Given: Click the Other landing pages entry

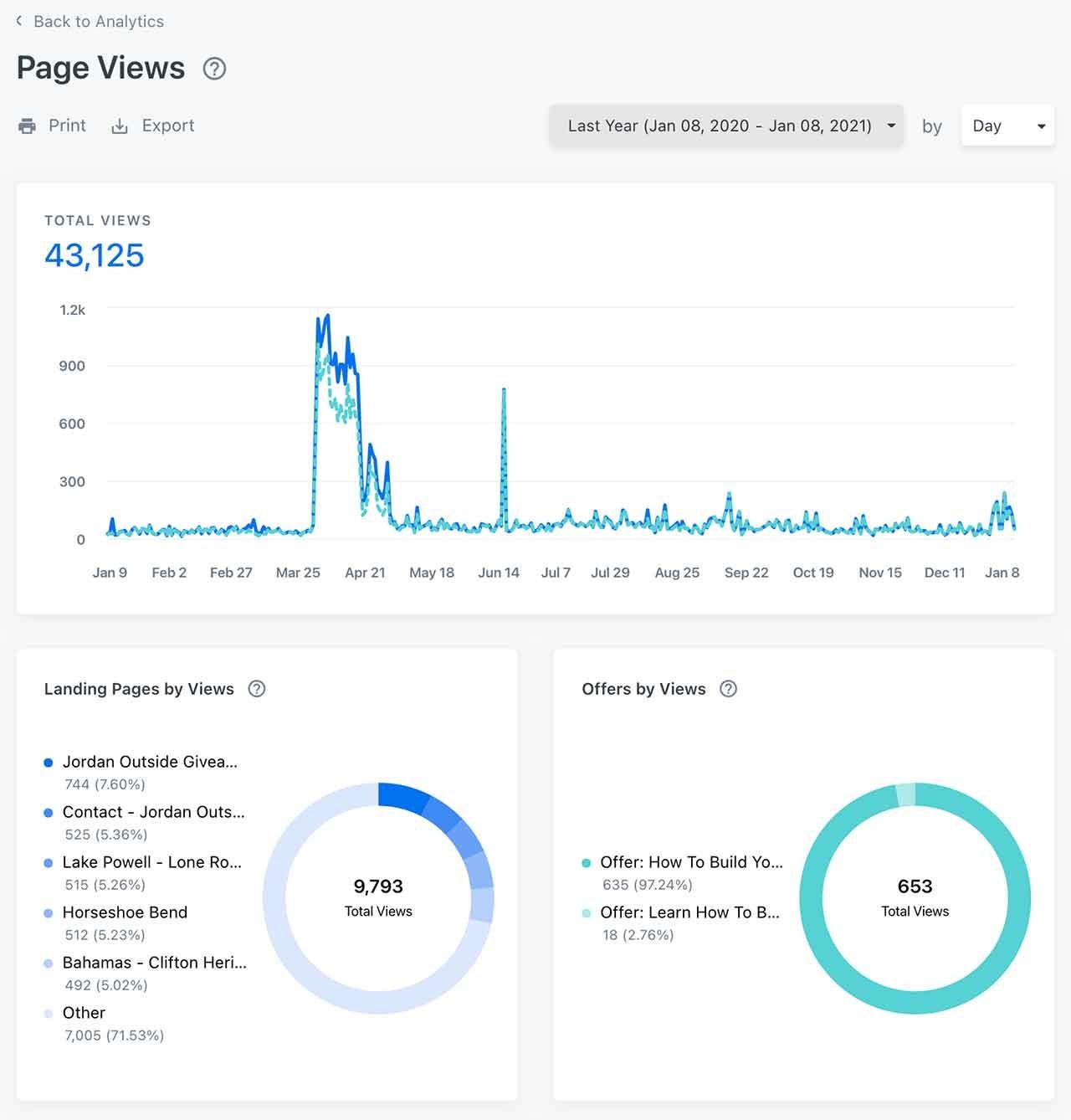Looking at the screenshot, I should click(84, 1013).
